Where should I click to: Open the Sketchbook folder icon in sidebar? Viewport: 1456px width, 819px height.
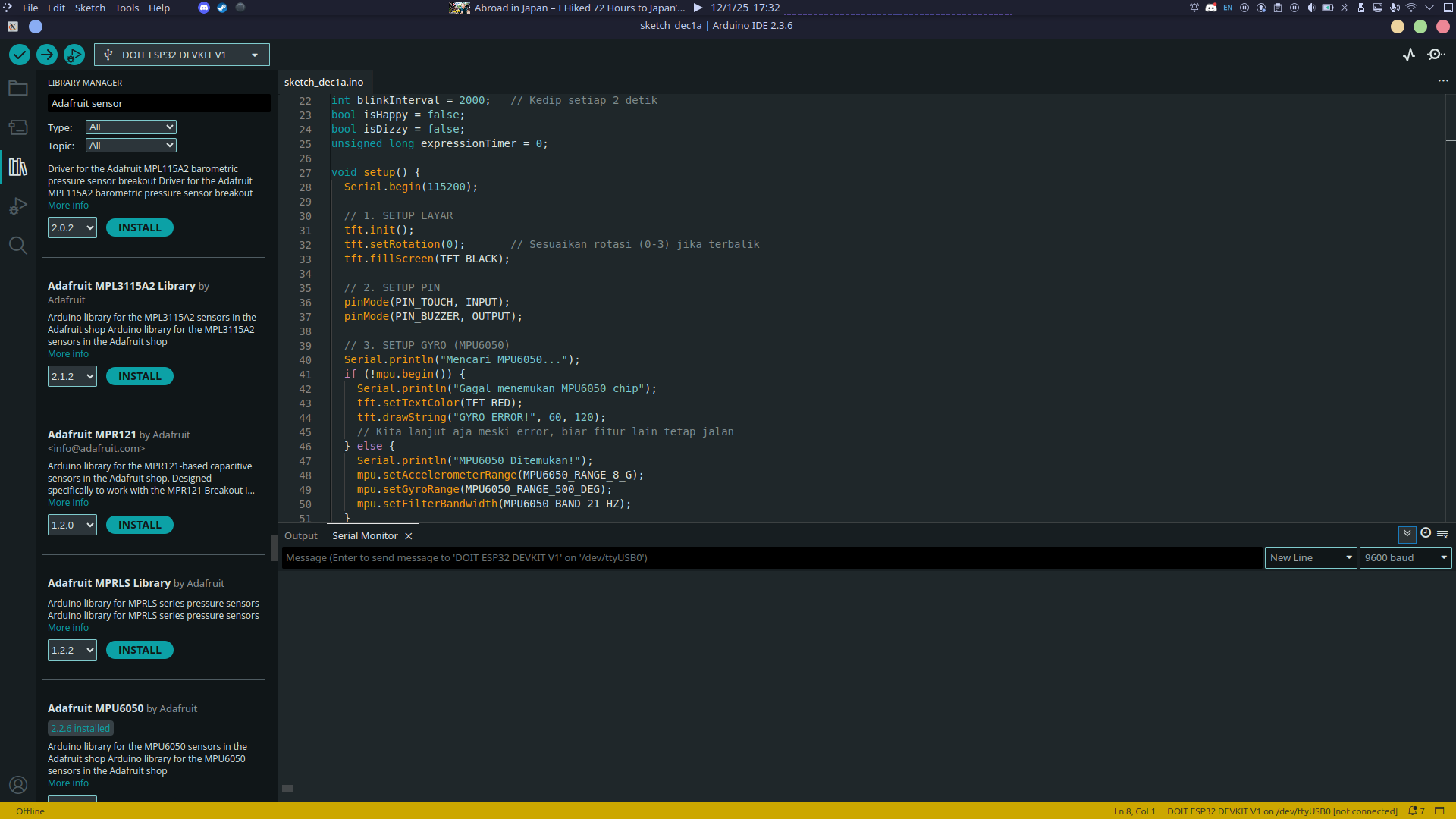click(18, 89)
